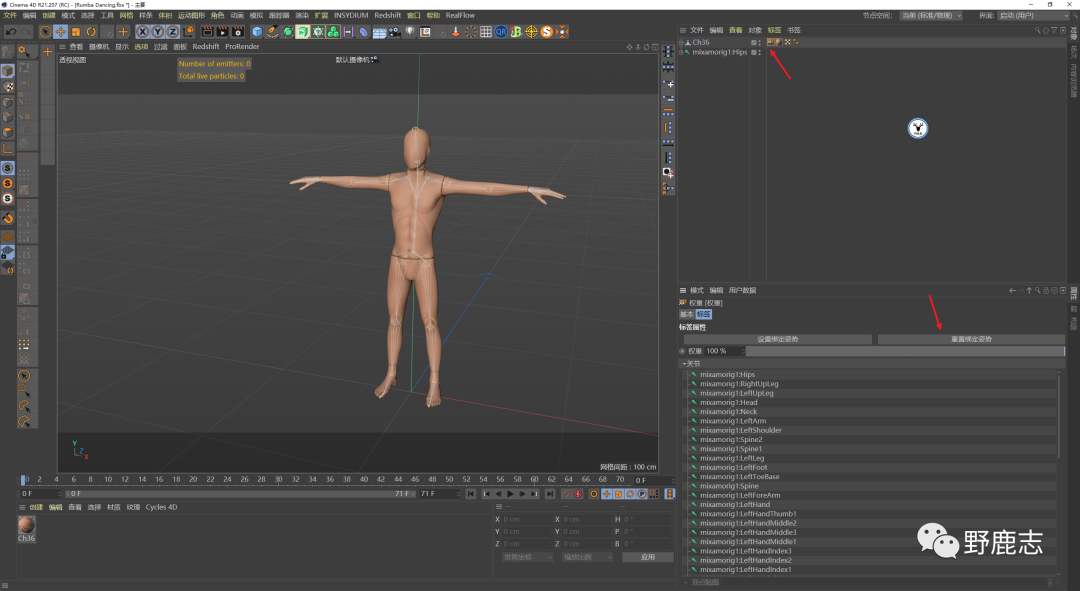This screenshot has width=1080, height=591.
Task: Select the Move tool in the top toolbar
Action: [60, 32]
